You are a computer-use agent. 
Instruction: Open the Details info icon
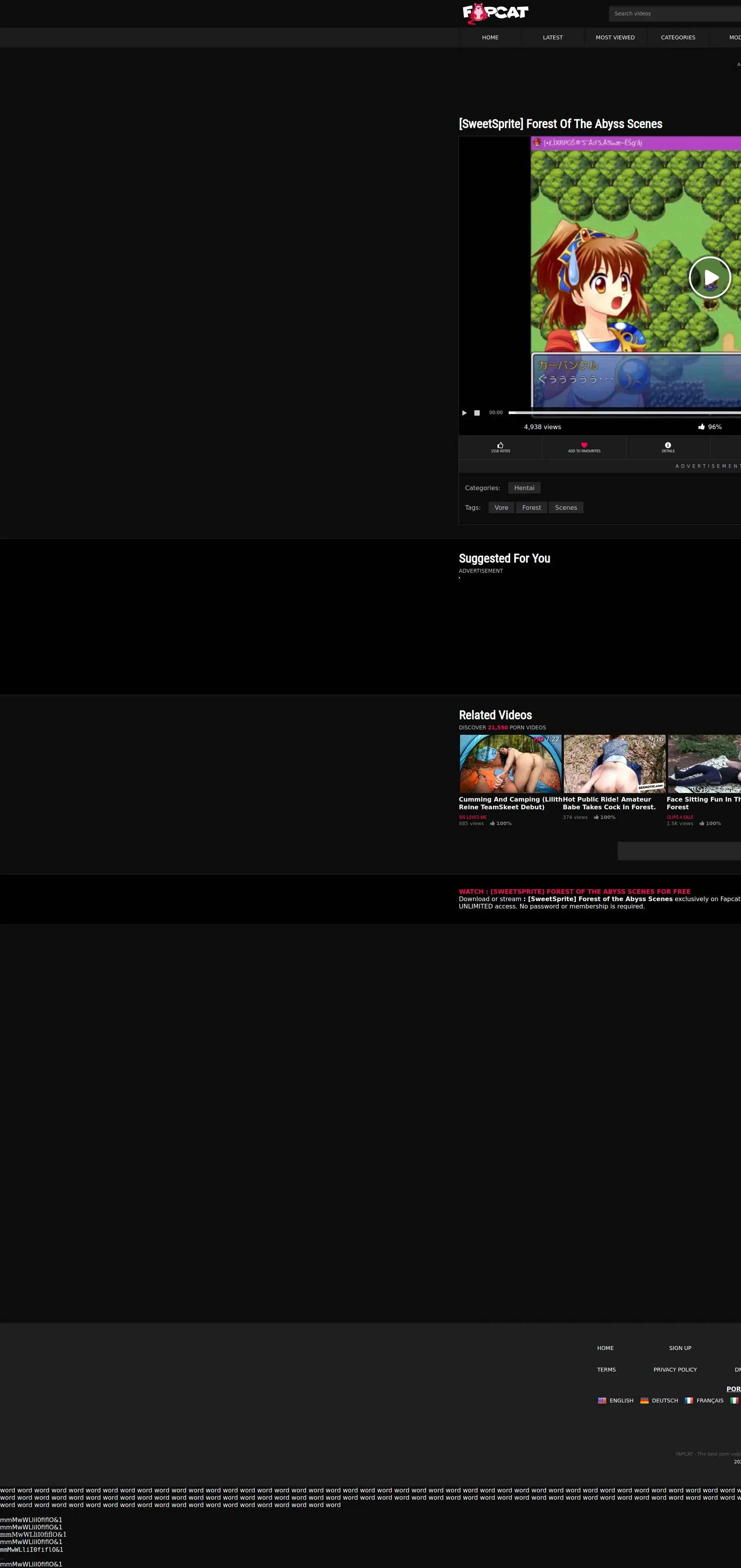coord(667,445)
